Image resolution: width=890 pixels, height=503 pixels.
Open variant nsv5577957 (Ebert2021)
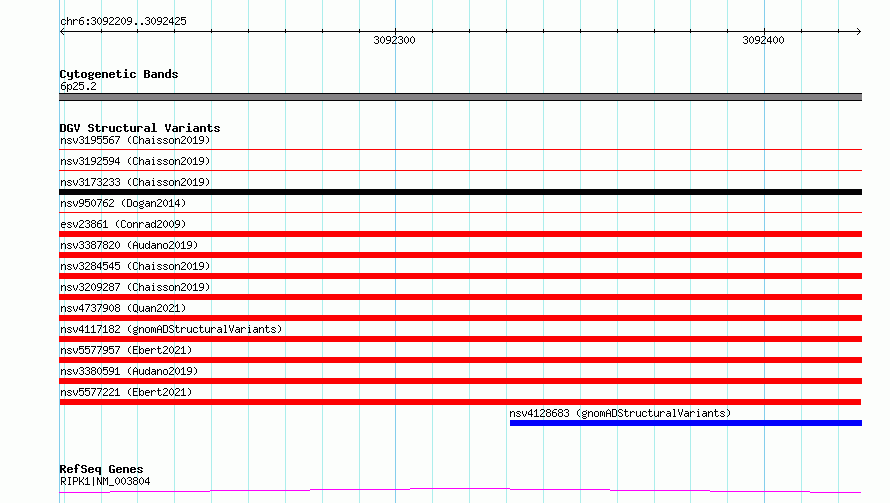pos(126,350)
